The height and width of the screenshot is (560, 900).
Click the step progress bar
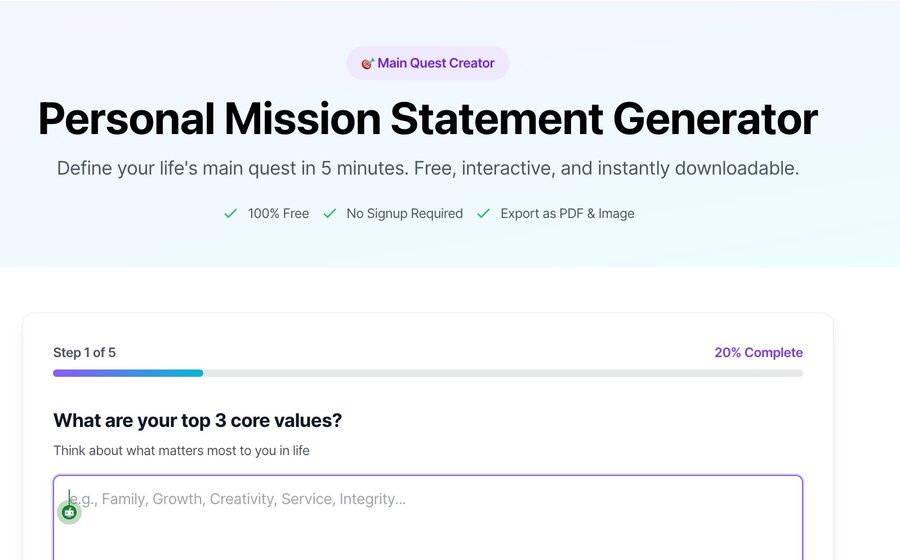[x=428, y=373]
